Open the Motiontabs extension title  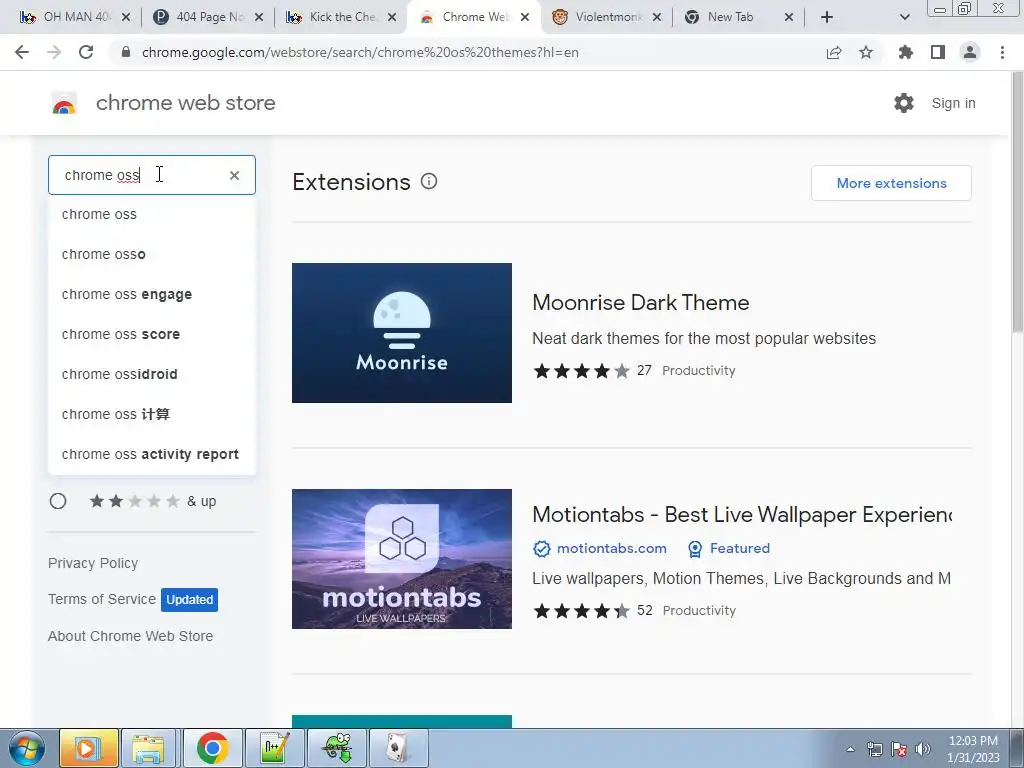coord(742,515)
